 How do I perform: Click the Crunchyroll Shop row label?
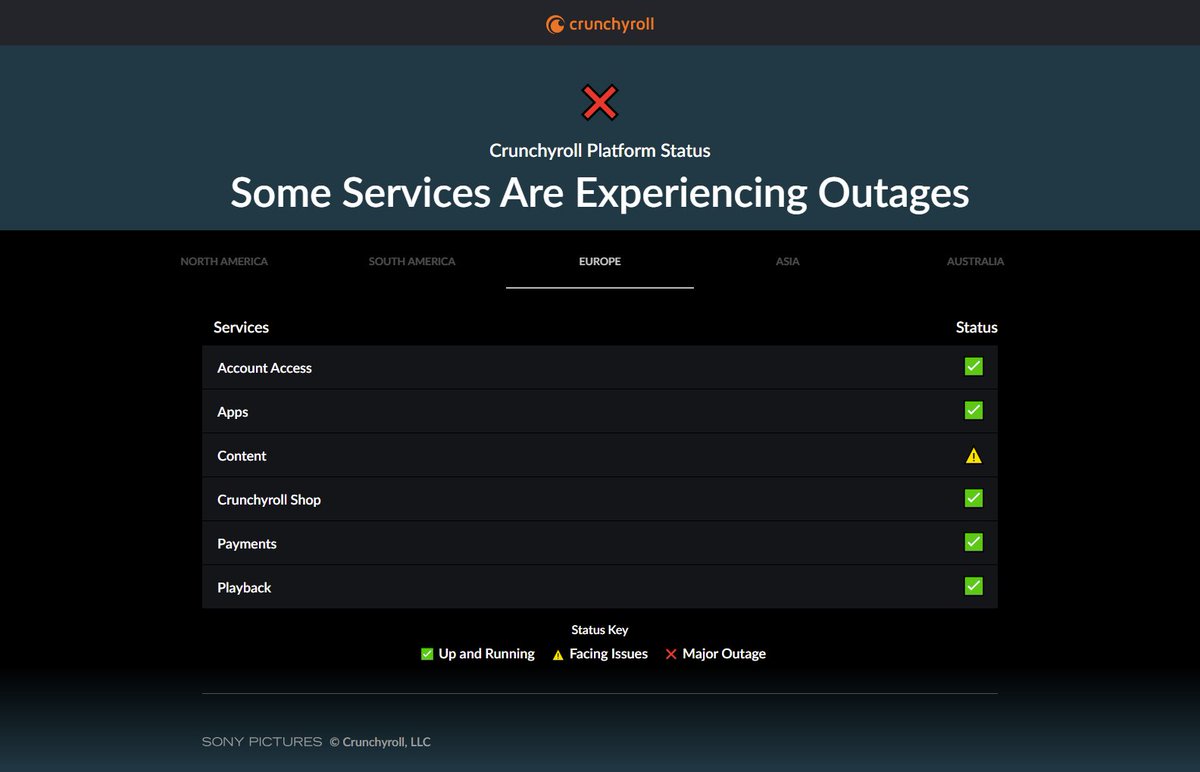tap(269, 500)
